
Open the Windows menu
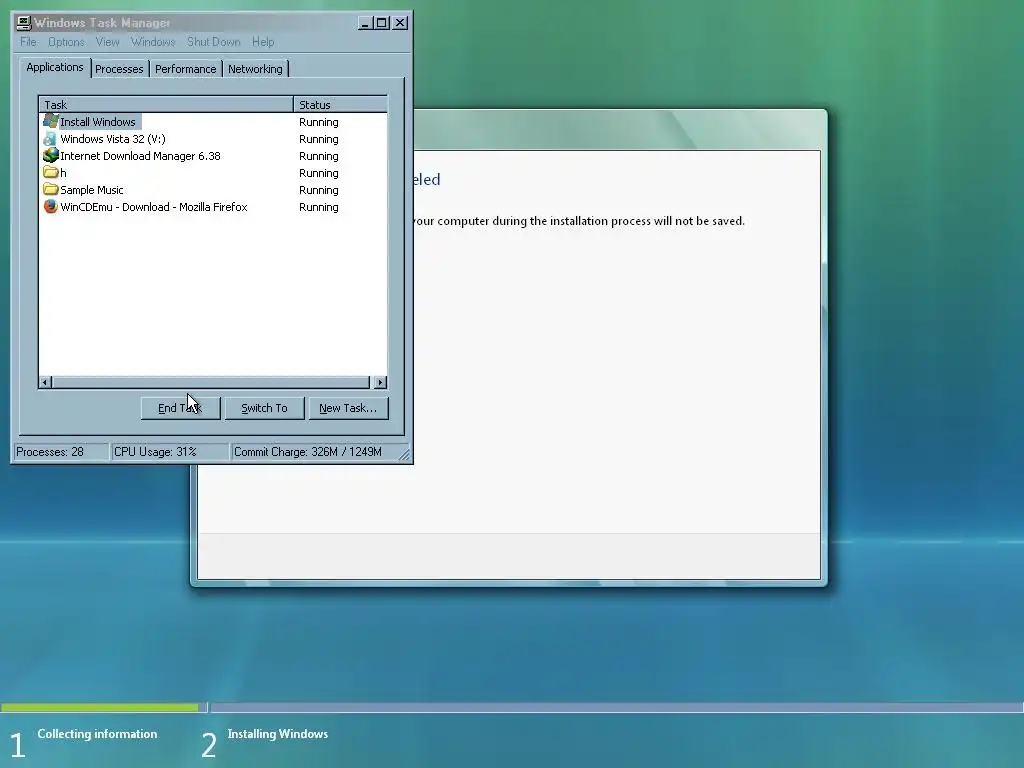pyautogui.click(x=153, y=42)
